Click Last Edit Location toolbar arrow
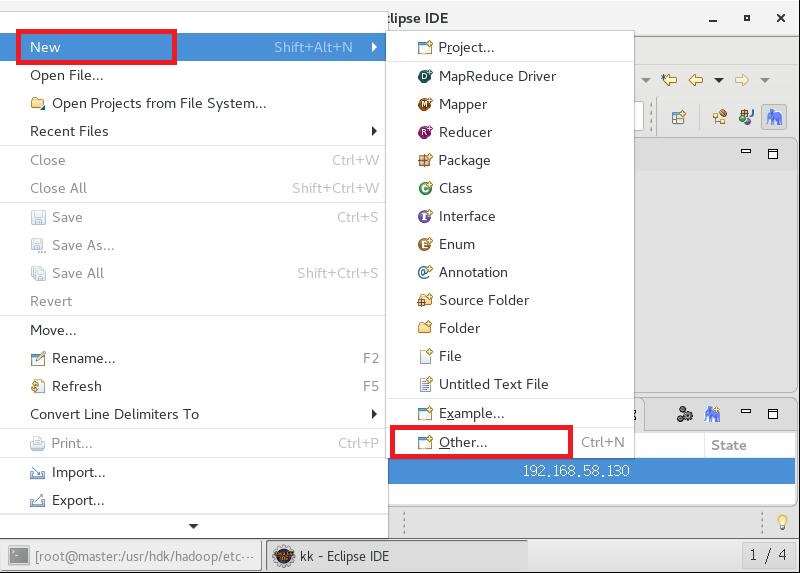The height and width of the screenshot is (573, 800). 669,80
